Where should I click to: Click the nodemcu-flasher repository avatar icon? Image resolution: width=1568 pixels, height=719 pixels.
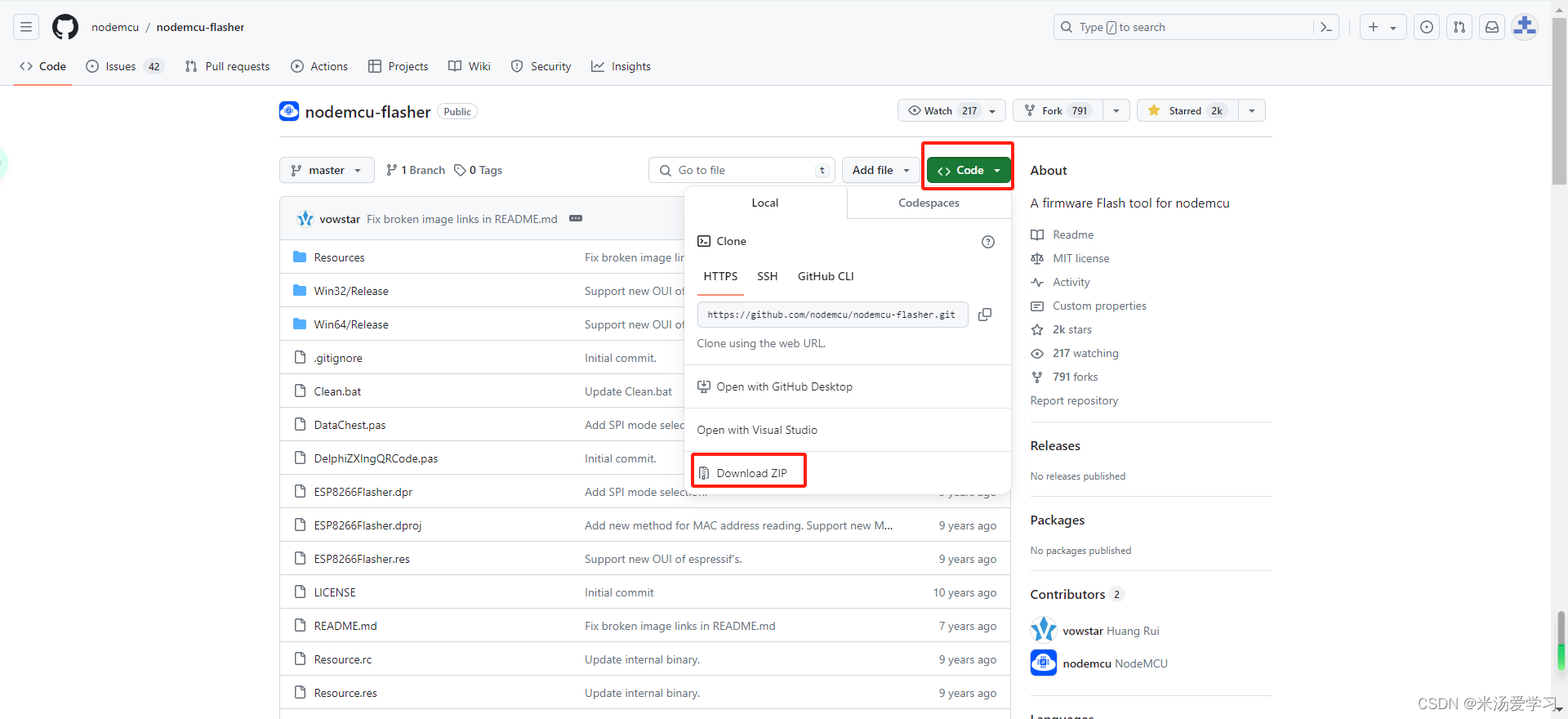point(289,111)
